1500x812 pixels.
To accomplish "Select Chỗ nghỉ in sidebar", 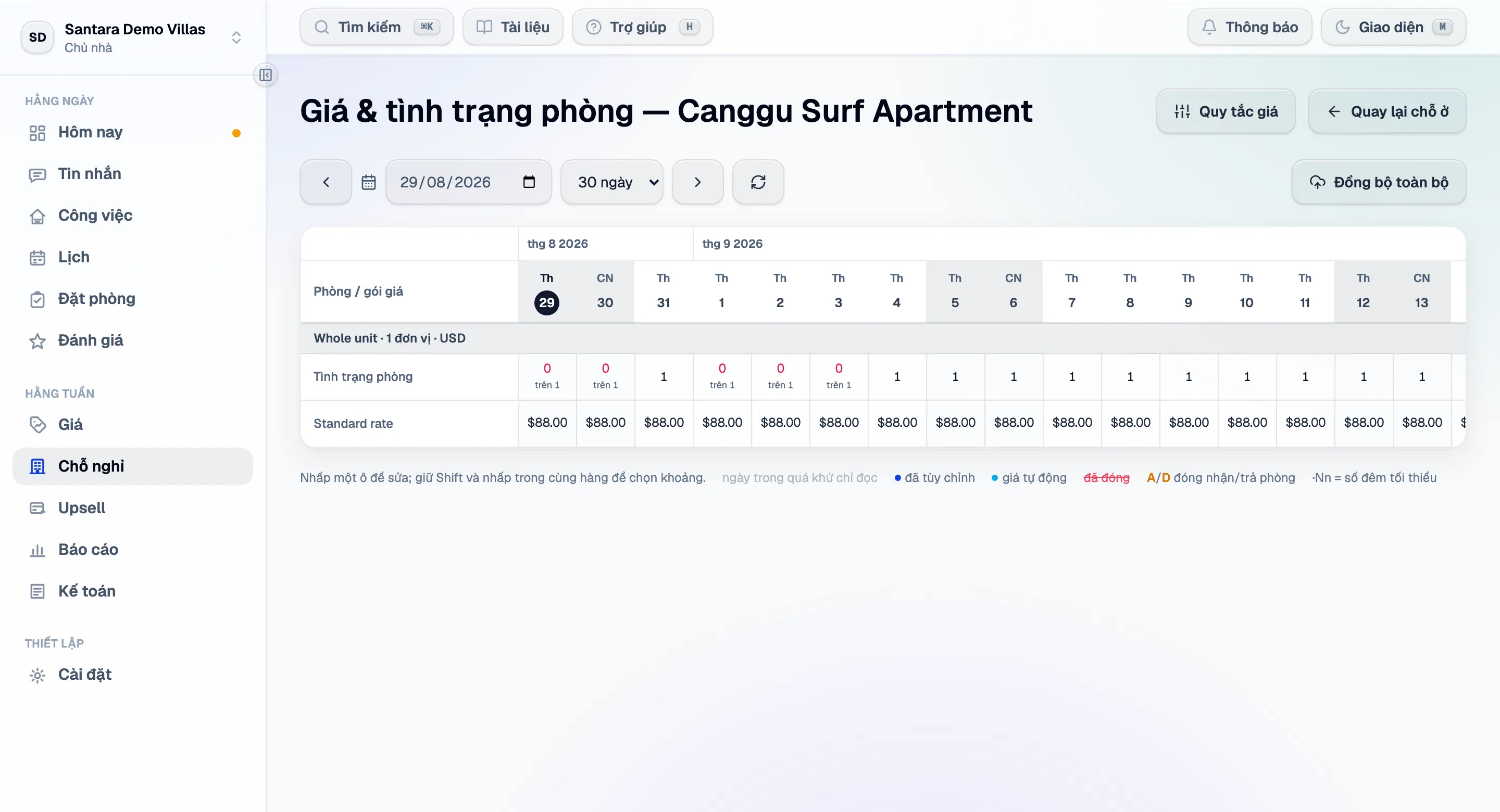I will (133, 466).
